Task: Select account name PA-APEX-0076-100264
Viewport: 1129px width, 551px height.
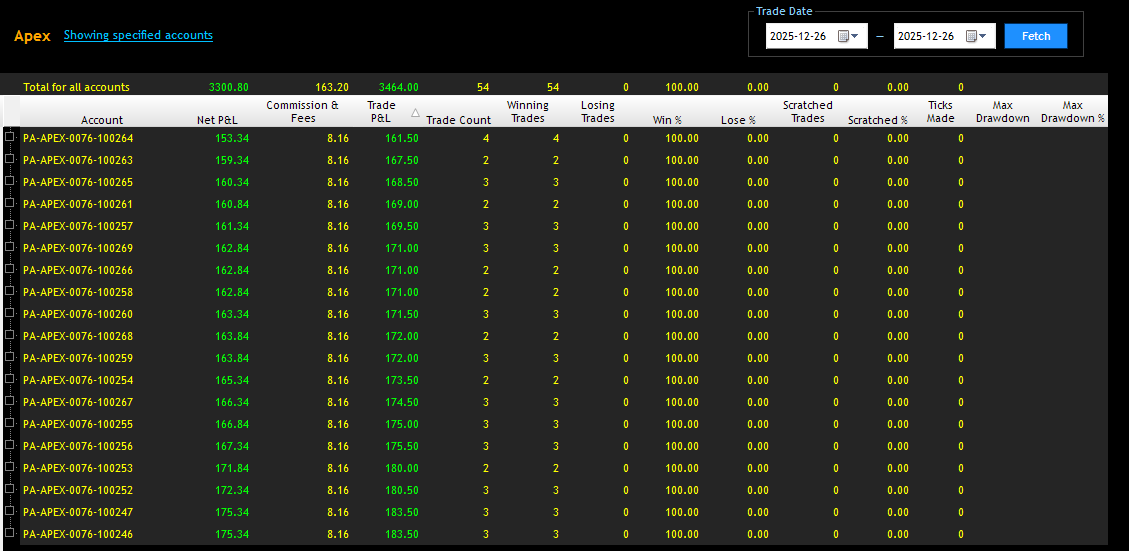Action: [78, 138]
